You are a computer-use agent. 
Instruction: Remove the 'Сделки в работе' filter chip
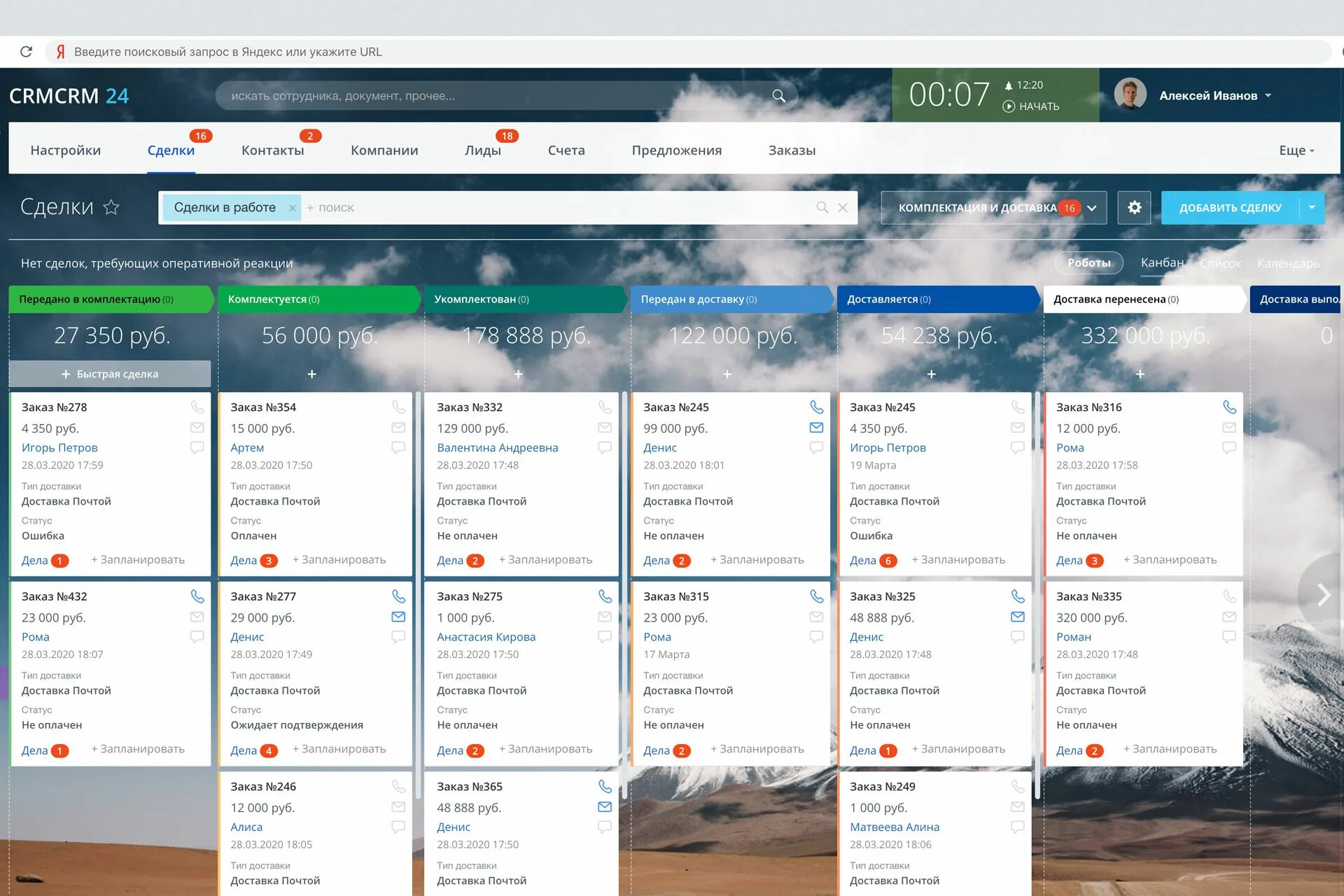click(293, 208)
